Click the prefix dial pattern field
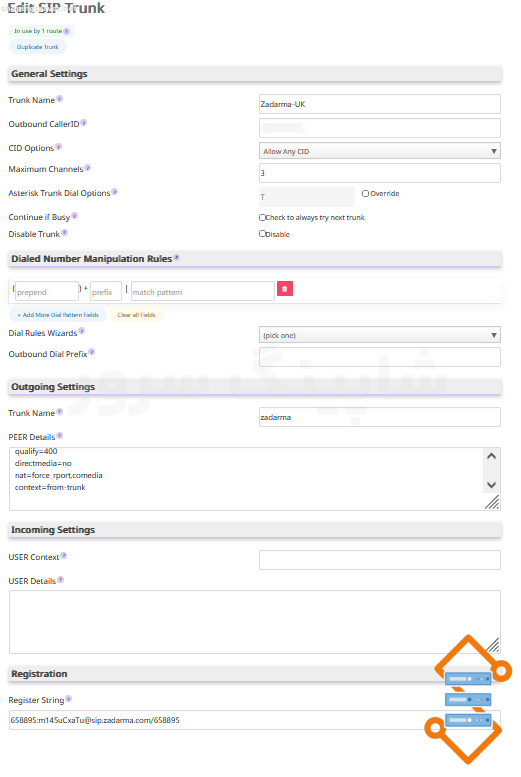Image resolution: width=521 pixels, height=777 pixels. 106,291
